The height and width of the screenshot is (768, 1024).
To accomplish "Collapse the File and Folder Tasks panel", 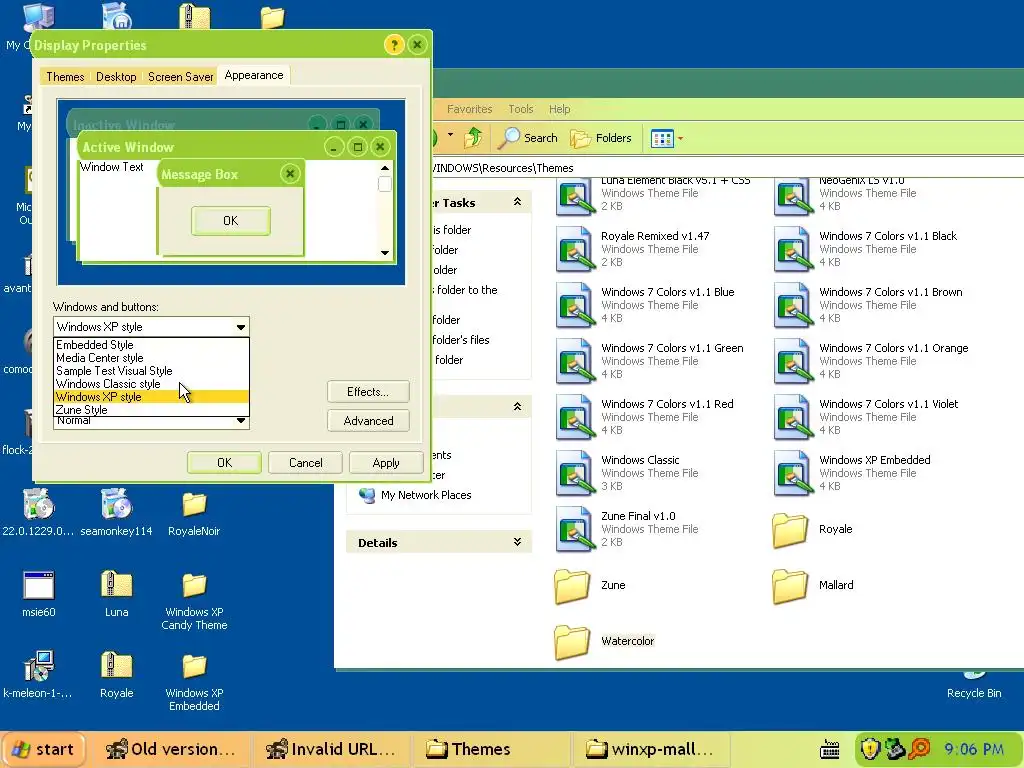I will 517,202.
